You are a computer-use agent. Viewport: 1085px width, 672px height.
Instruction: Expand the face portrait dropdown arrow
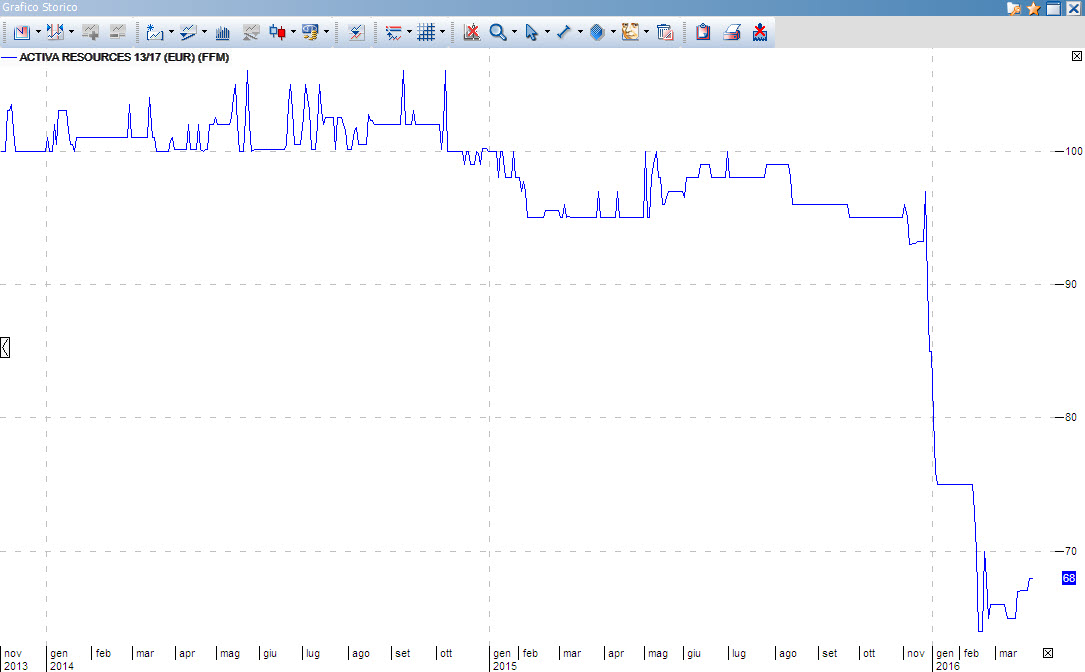tap(646, 32)
